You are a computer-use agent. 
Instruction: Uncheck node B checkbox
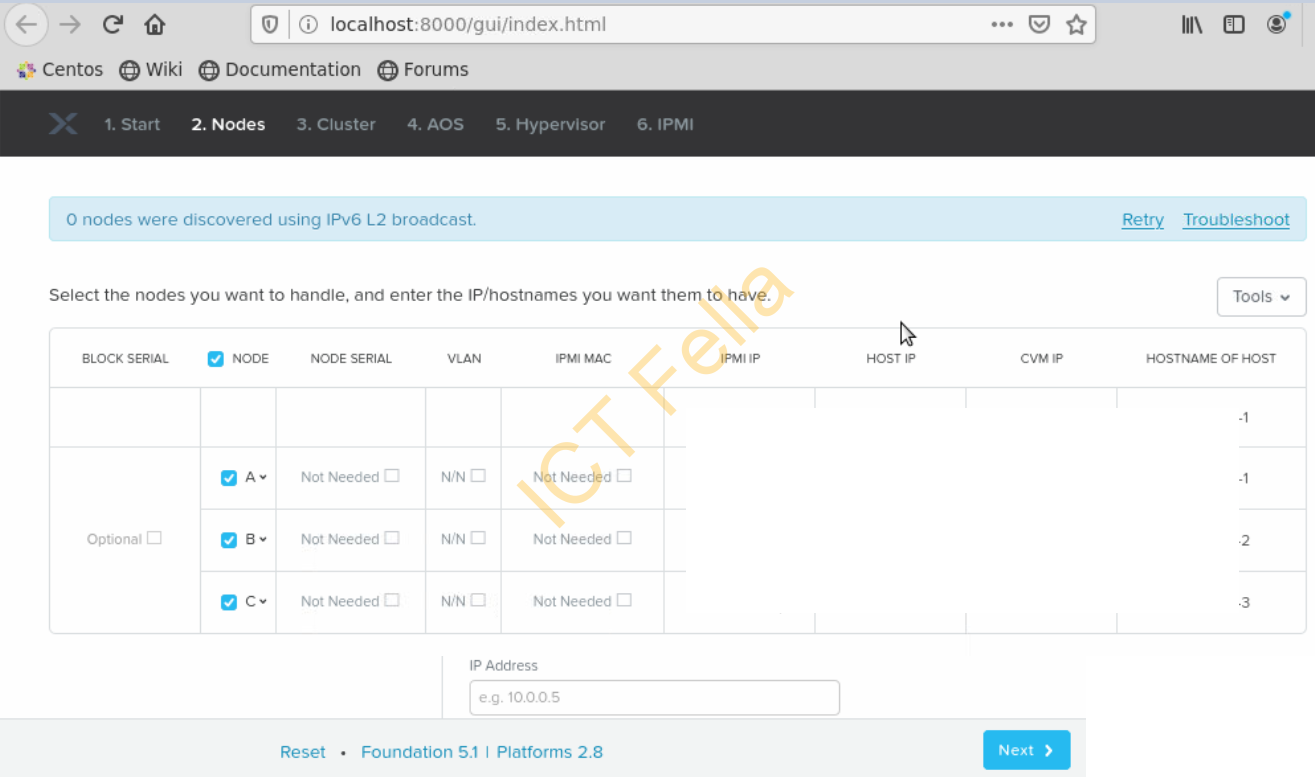229,540
